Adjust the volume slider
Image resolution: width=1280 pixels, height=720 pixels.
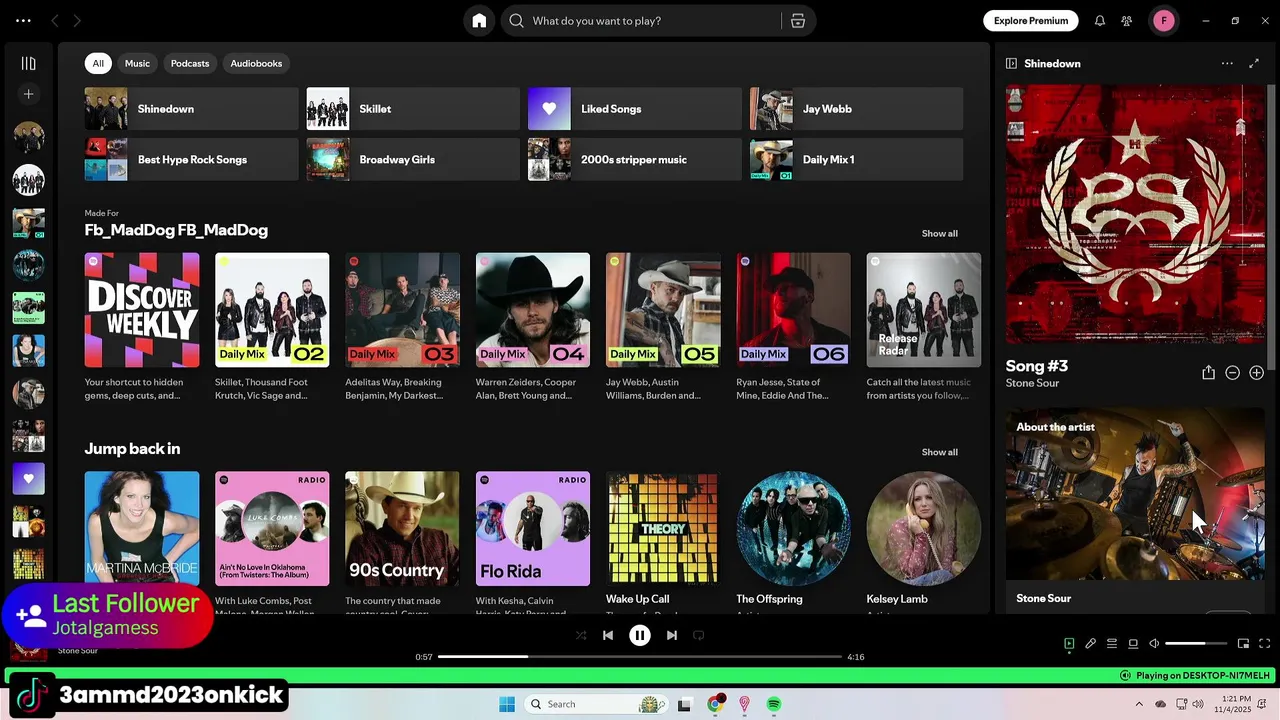(x=1196, y=644)
